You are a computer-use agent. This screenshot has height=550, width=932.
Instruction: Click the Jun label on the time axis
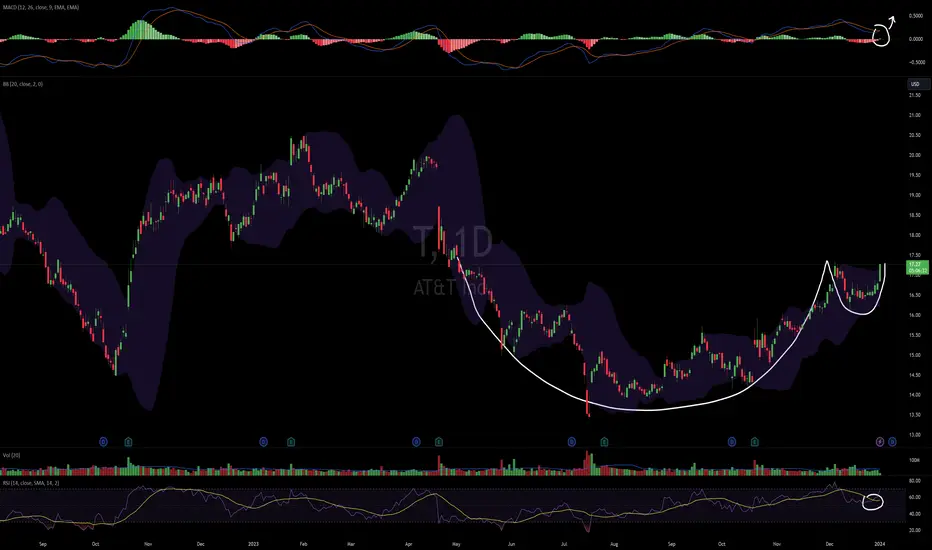(x=512, y=544)
